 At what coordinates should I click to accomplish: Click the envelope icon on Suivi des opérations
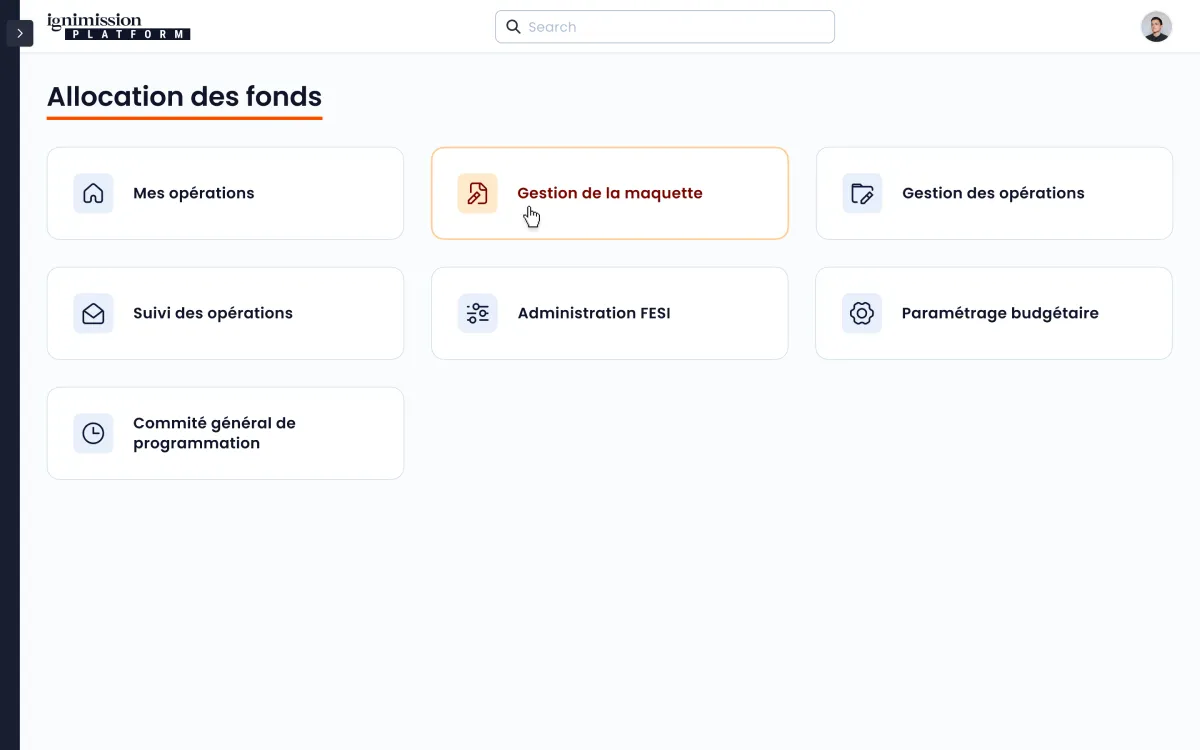pos(93,313)
